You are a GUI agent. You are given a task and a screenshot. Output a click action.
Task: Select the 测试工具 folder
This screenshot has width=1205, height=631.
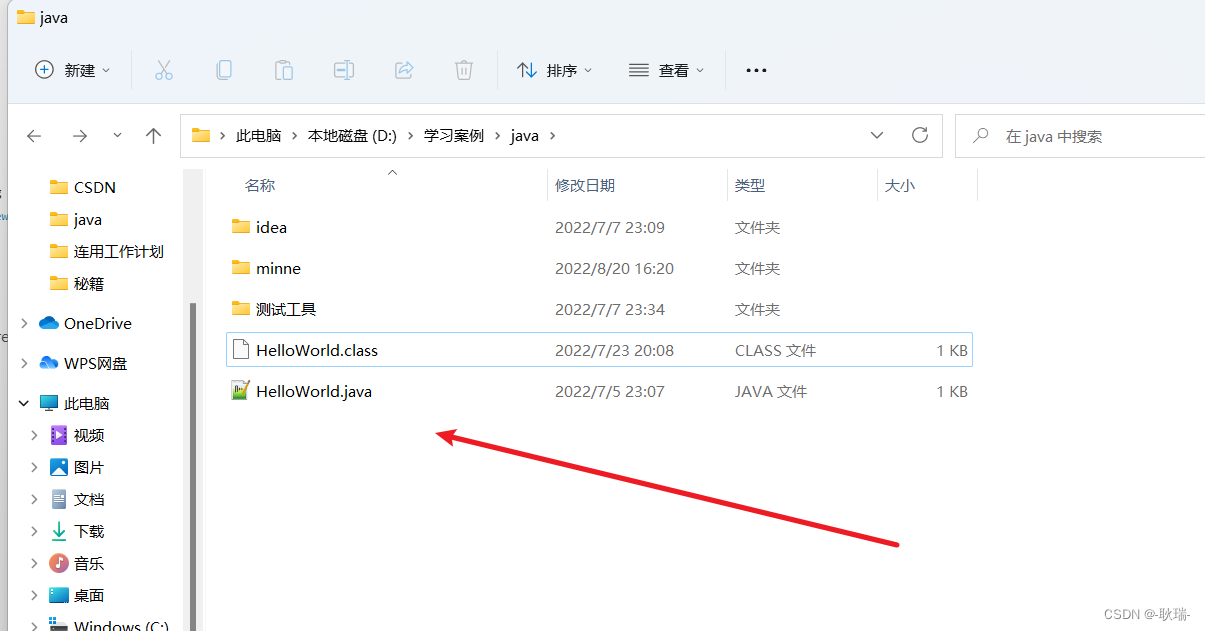[599, 309]
